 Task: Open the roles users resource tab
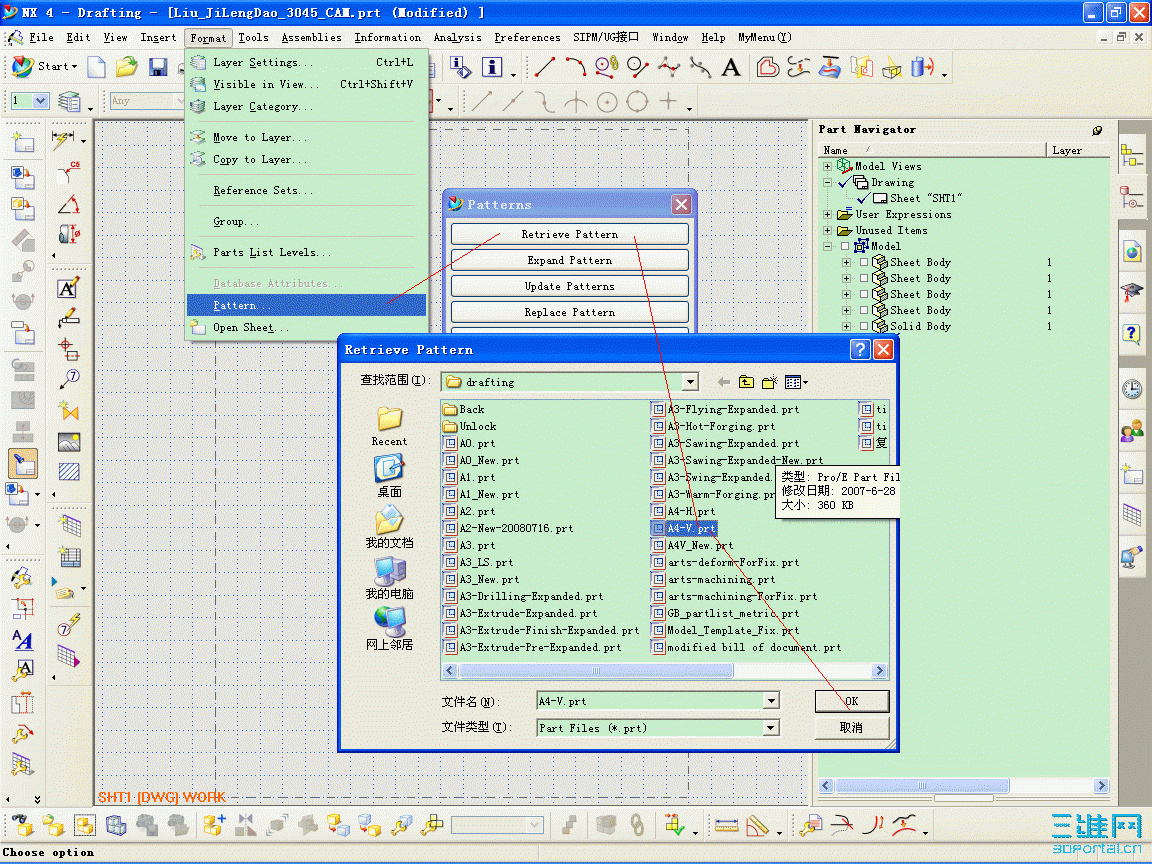(x=1132, y=431)
